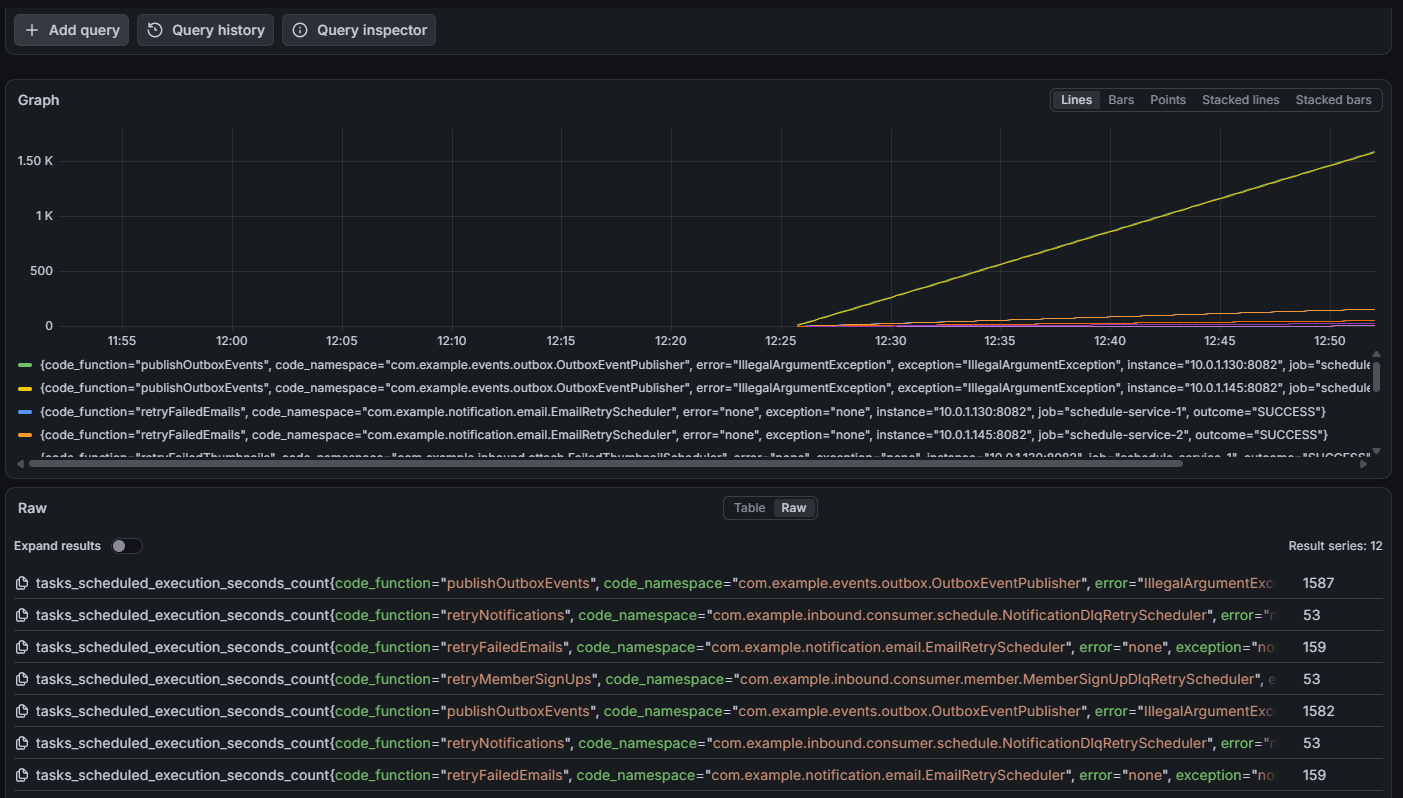The height and width of the screenshot is (798, 1403).
Task: Copy the first retryNotifications raw result
Action: point(22,615)
